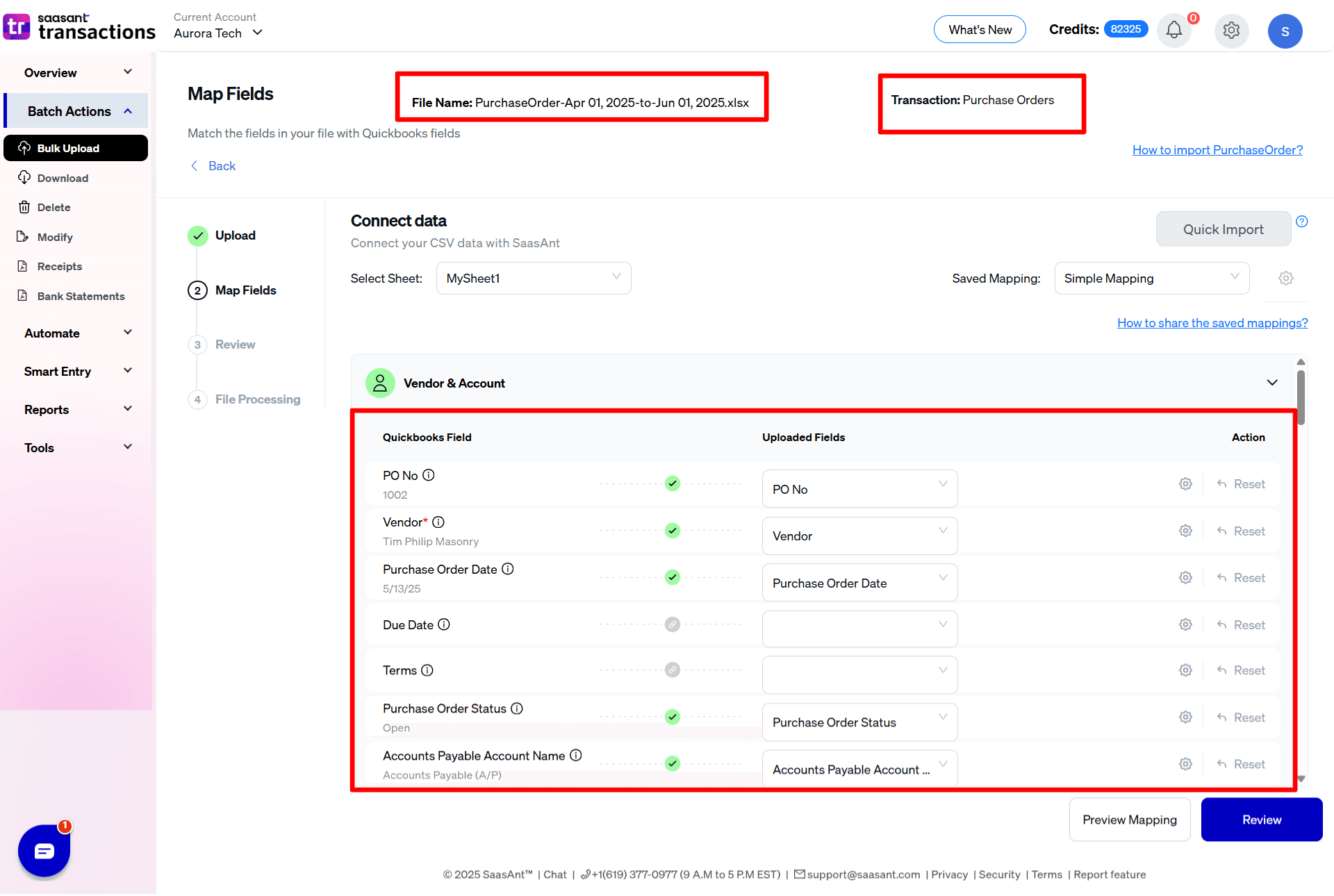Click the S profile avatar
The width and height of the screenshot is (1334, 896).
pyautogui.click(x=1285, y=31)
